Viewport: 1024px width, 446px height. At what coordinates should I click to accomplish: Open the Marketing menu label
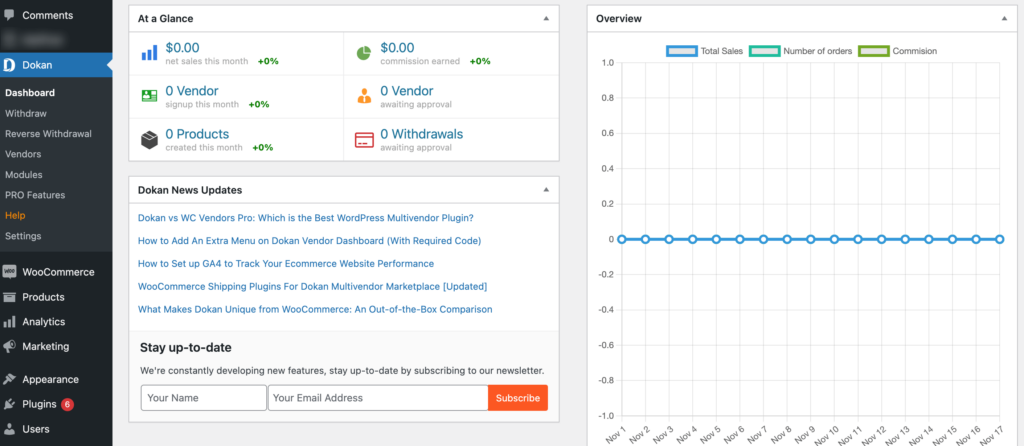[46, 347]
